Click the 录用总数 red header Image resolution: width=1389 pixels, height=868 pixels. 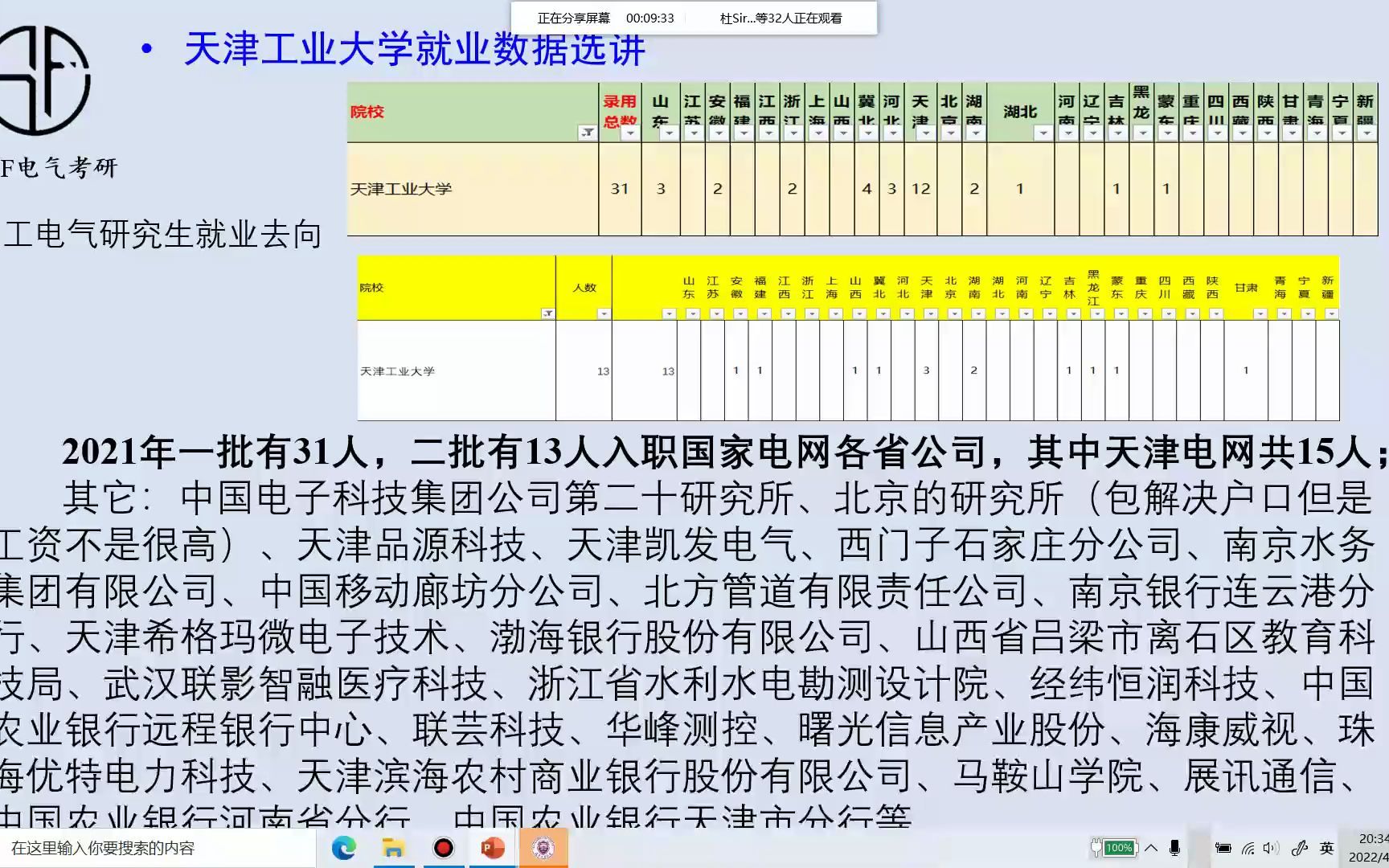point(620,111)
